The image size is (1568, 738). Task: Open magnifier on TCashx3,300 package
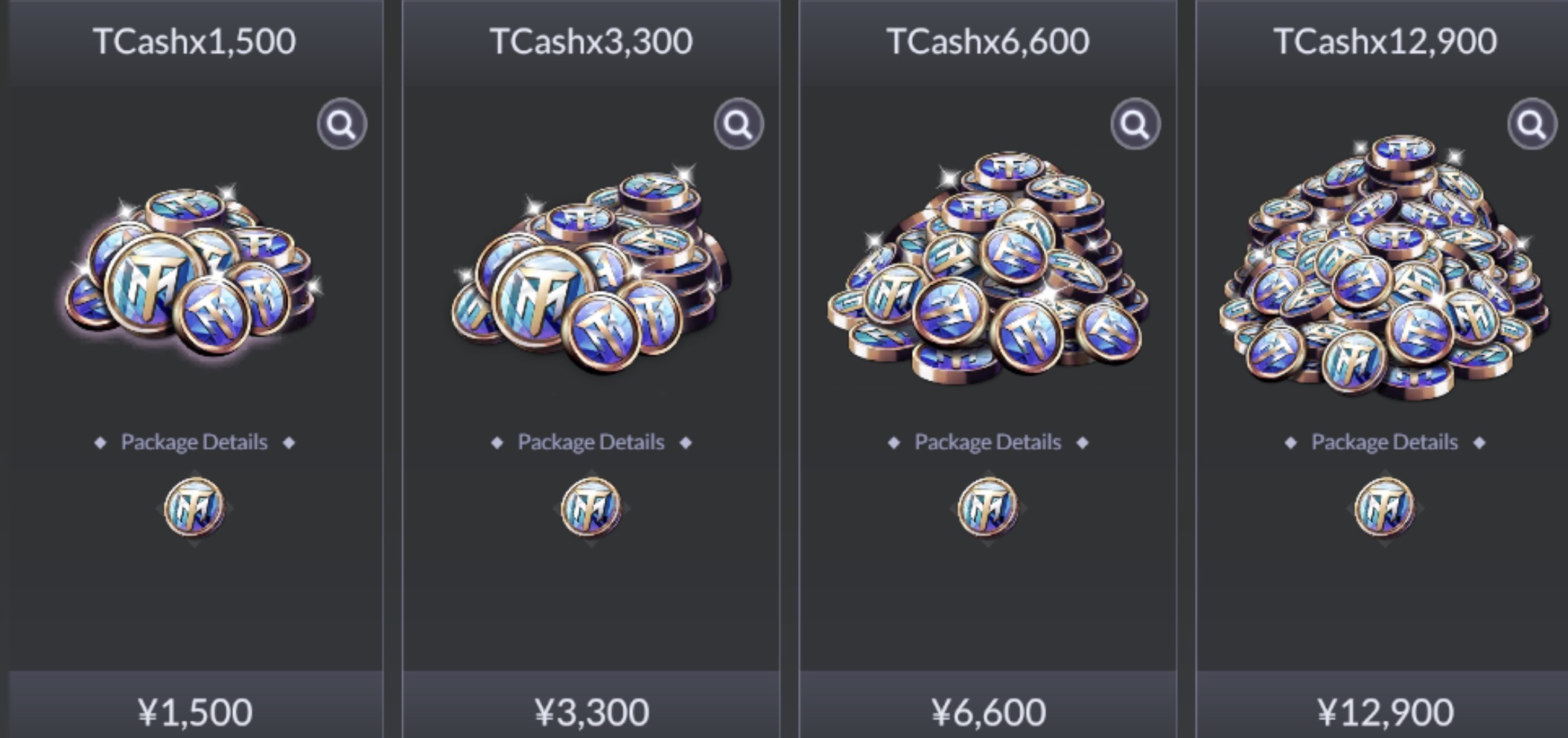[739, 124]
